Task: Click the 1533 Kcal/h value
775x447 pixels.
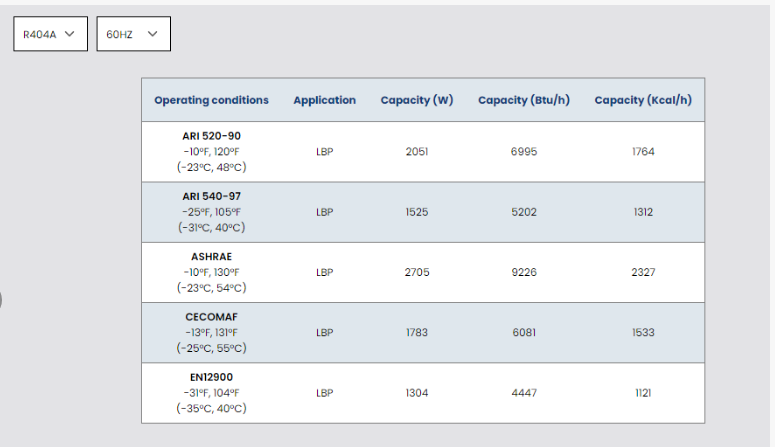Action: pos(643,333)
